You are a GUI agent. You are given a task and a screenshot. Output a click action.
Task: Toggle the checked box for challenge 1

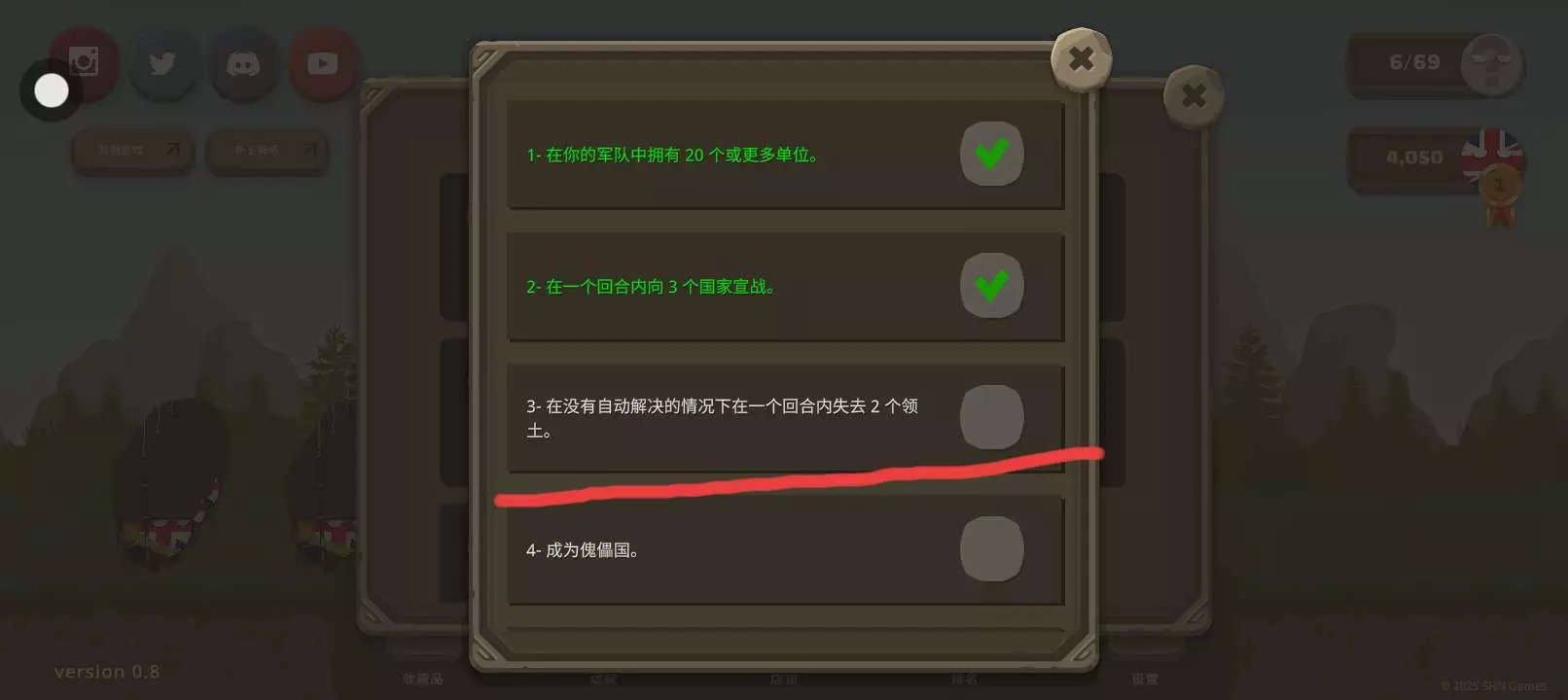click(991, 154)
